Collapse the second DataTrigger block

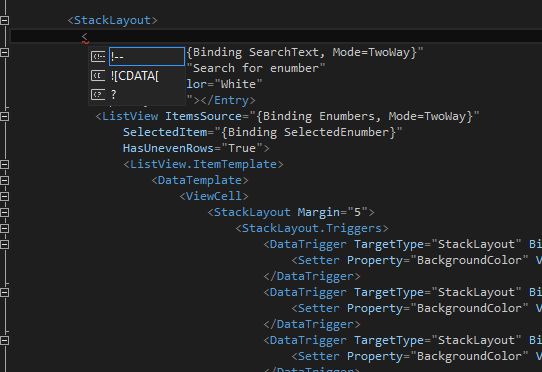4,292
